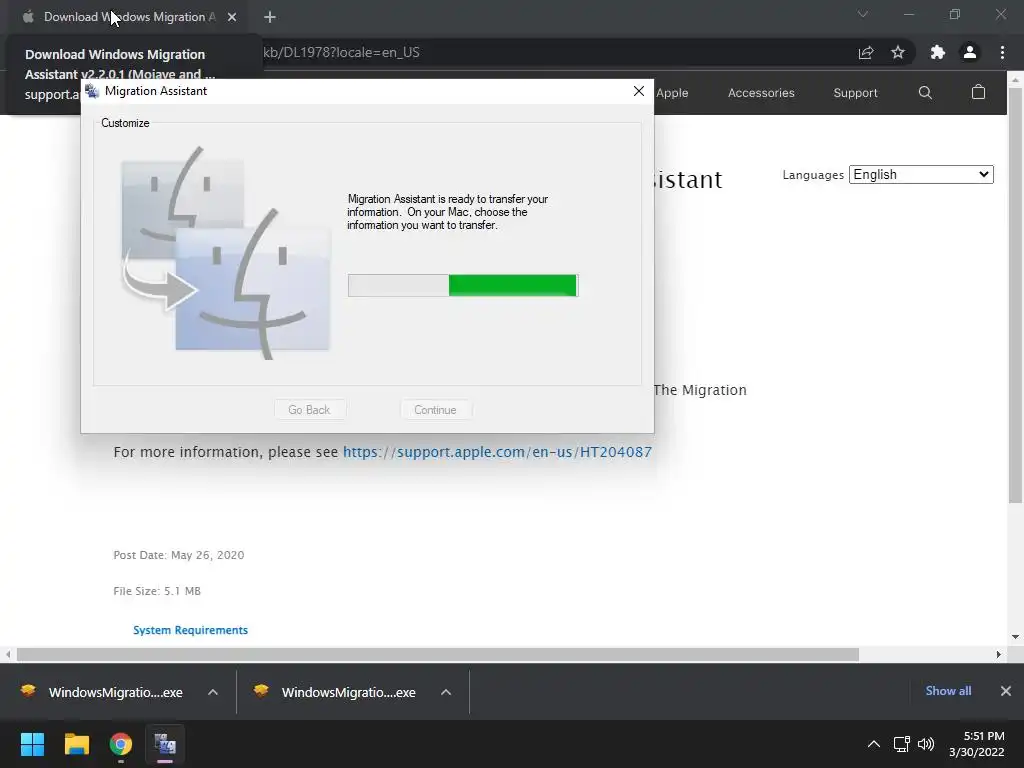The width and height of the screenshot is (1024, 768).
Task: Click the address bar URL field
Action: (555, 53)
